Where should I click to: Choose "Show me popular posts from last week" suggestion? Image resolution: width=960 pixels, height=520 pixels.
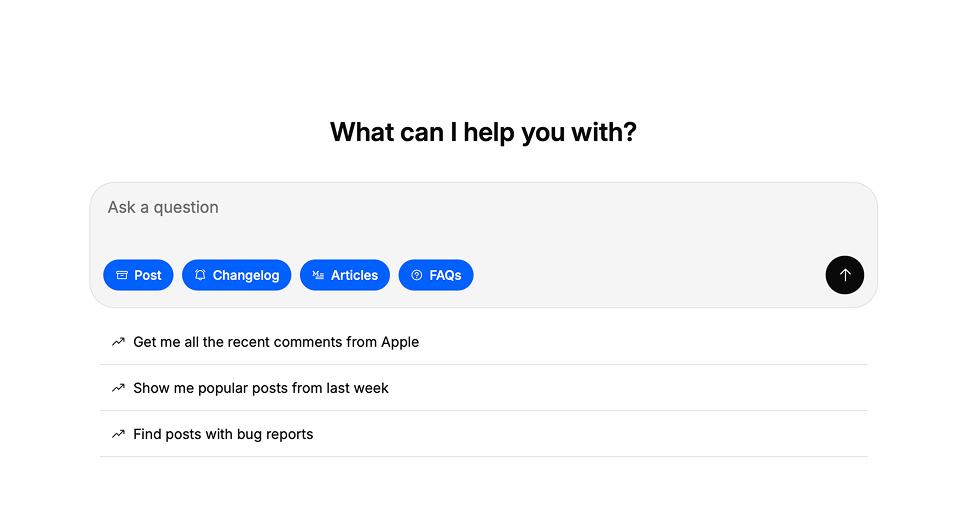pyautogui.click(x=261, y=388)
